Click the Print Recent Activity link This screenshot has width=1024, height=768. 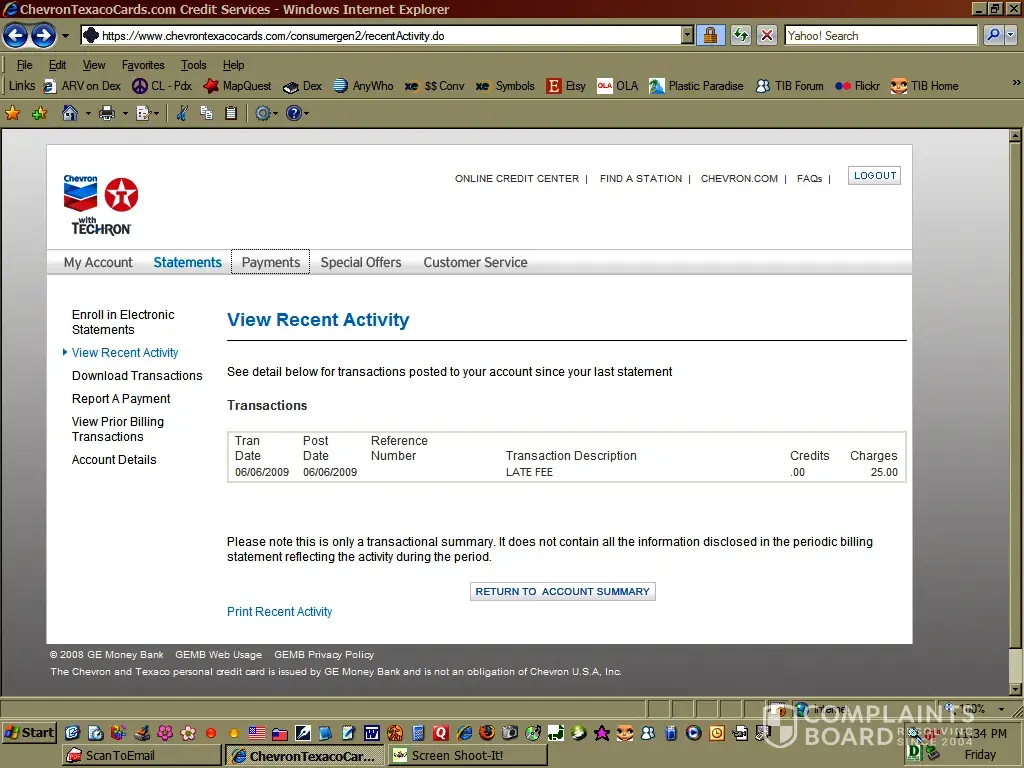(279, 612)
